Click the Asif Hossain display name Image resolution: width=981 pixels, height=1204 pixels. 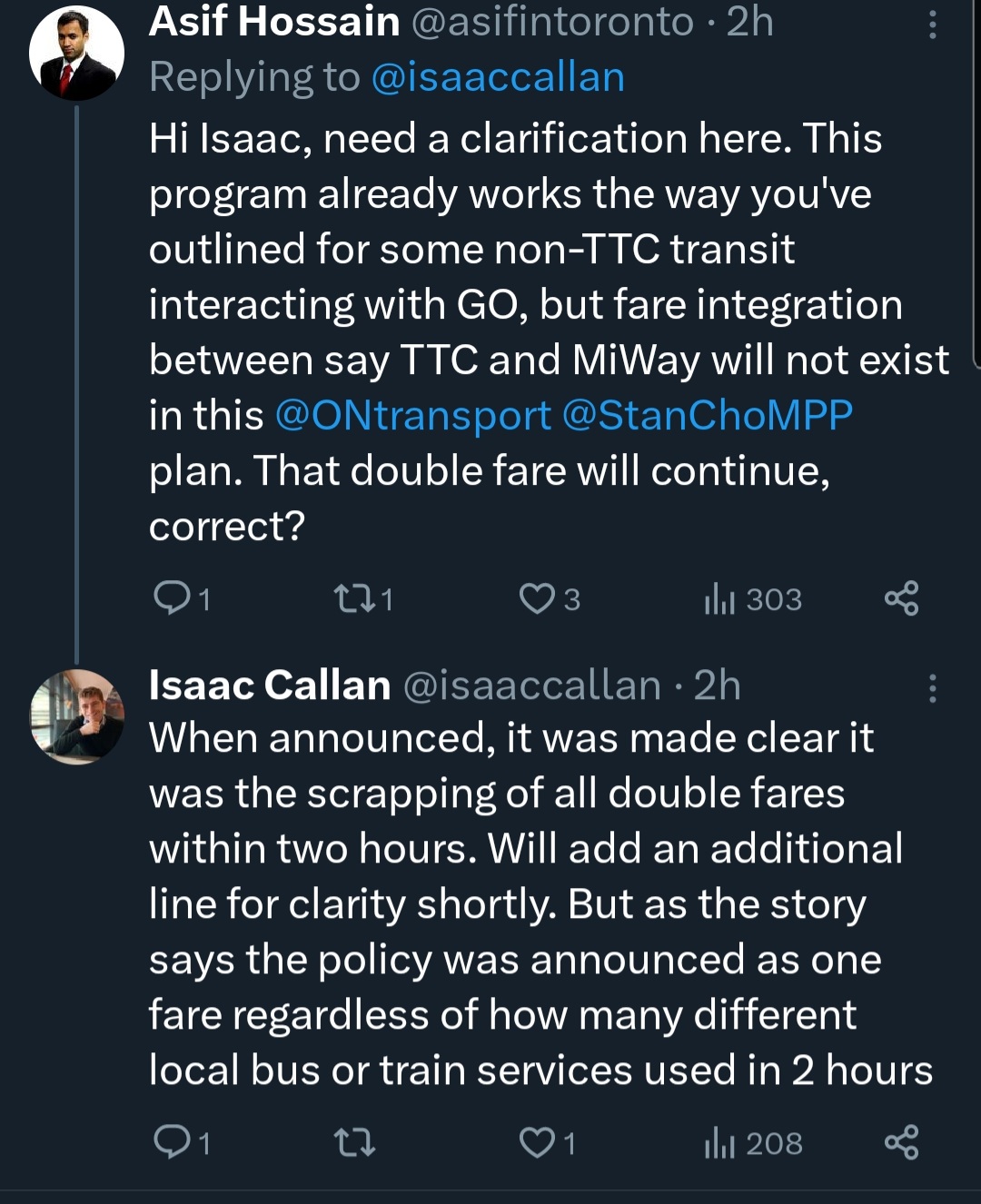[x=274, y=22]
